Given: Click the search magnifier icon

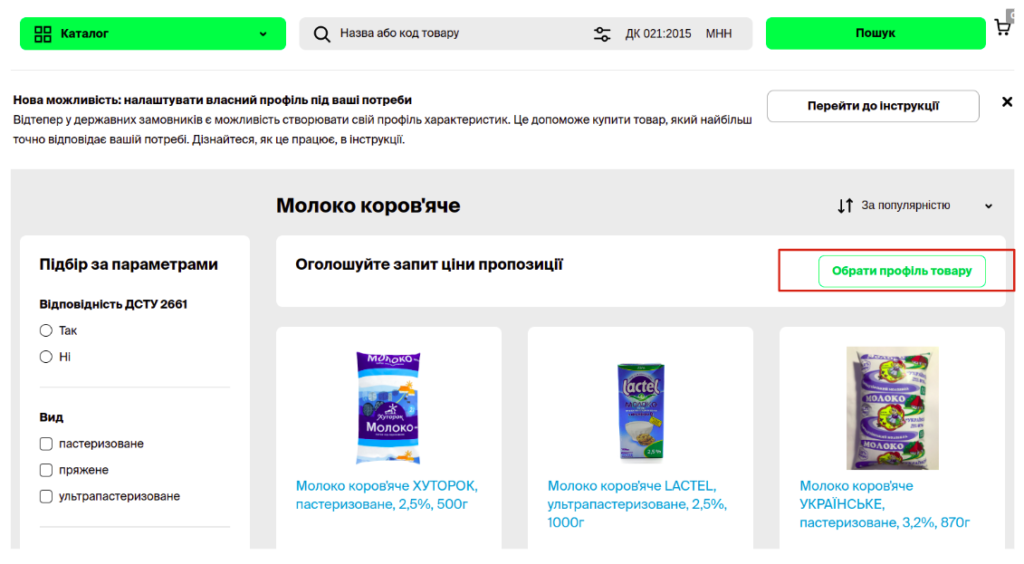Looking at the screenshot, I should tap(322, 34).
